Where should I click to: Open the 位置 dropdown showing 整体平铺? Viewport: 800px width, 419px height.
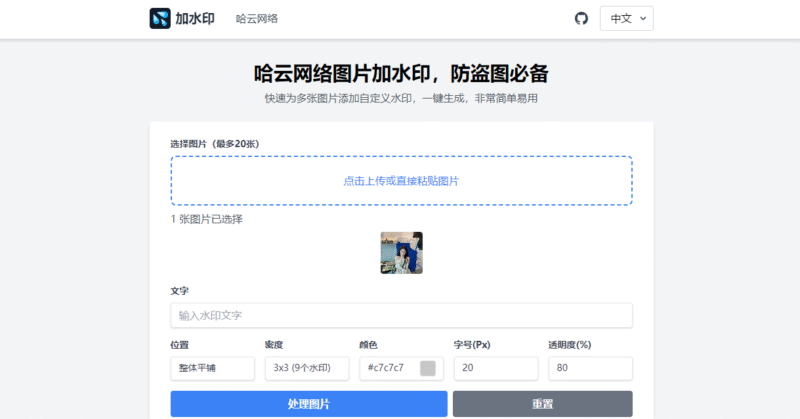212,368
